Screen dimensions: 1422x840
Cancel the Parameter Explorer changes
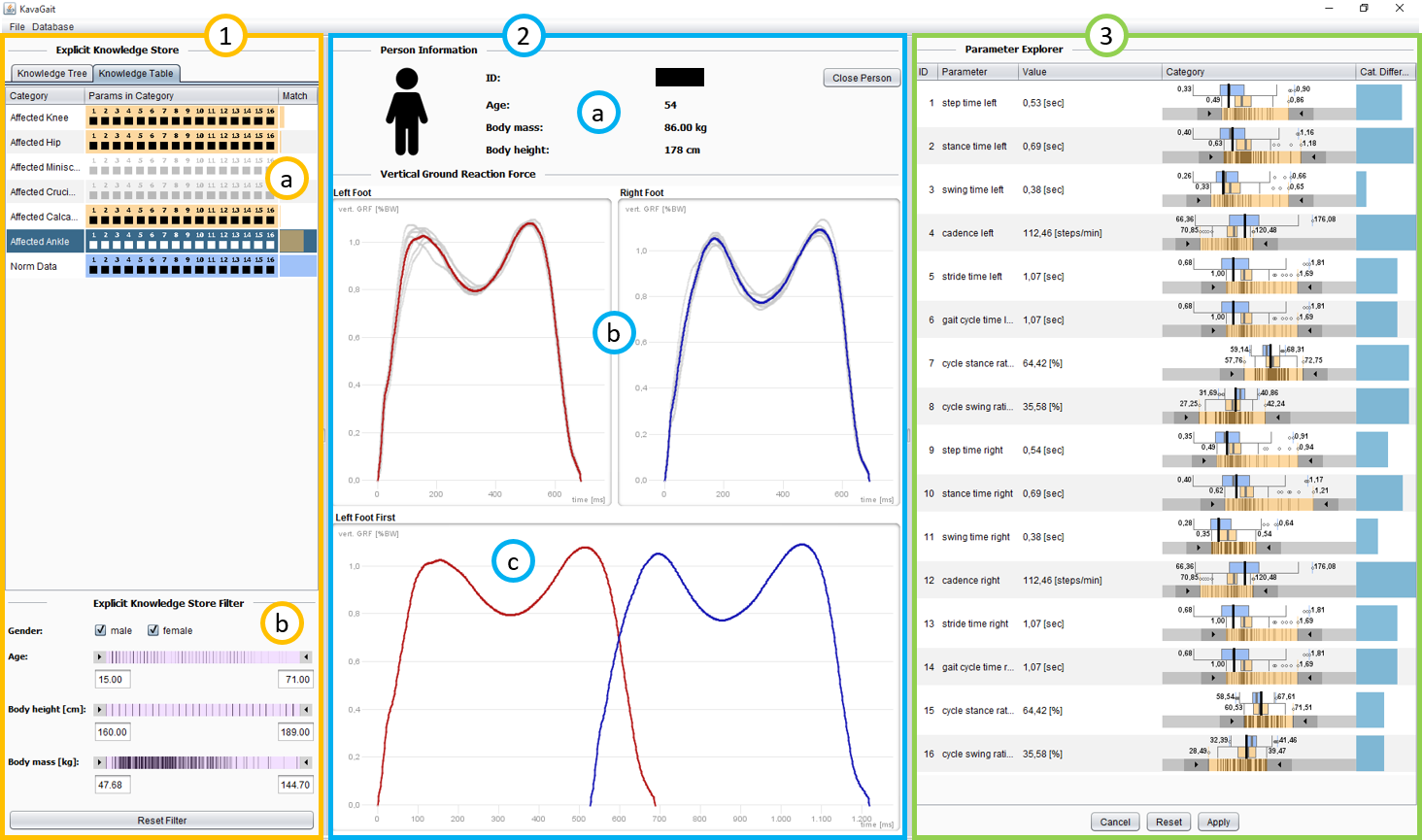1115,822
